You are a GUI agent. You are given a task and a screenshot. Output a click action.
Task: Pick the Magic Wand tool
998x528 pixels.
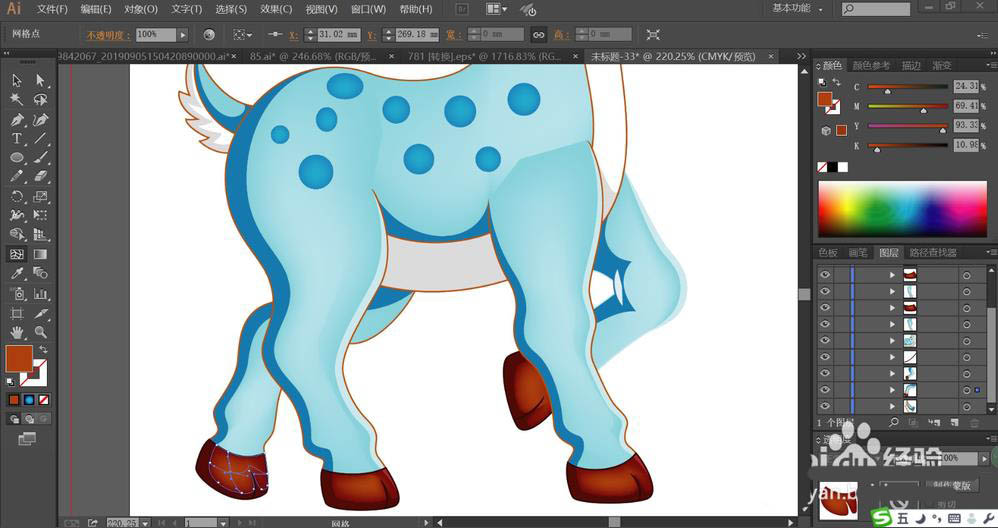tap(17, 99)
